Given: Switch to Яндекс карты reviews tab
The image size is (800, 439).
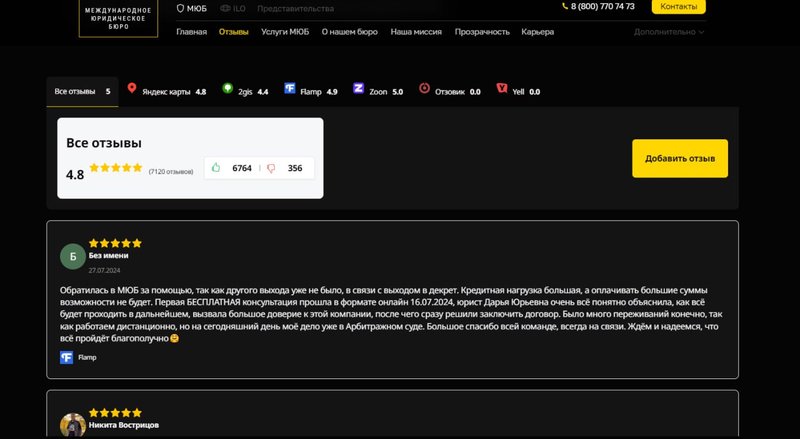Looking at the screenshot, I should click(x=167, y=91).
